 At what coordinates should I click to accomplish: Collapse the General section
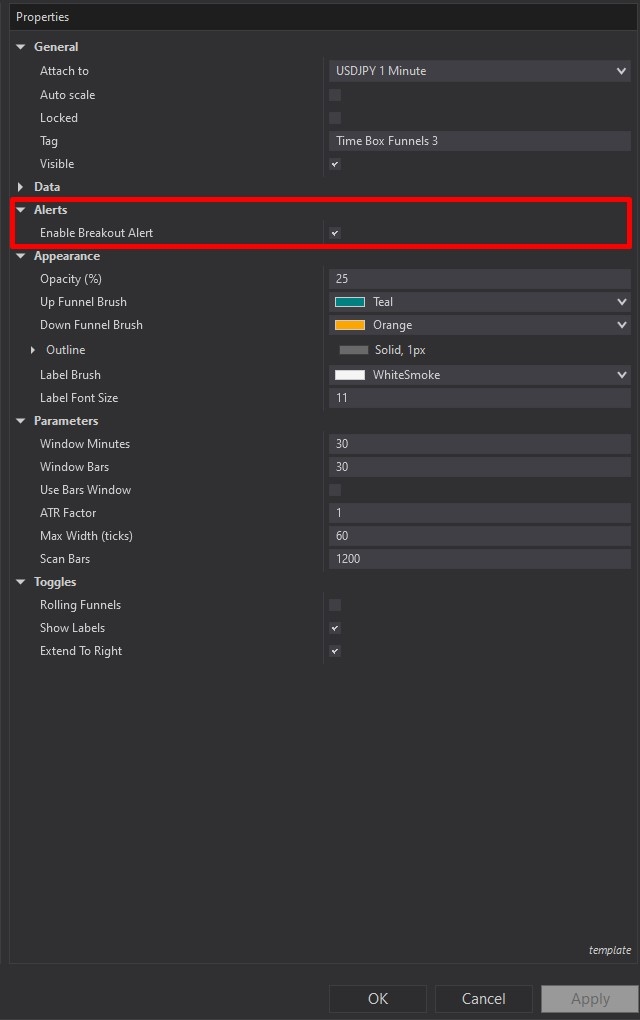21,46
